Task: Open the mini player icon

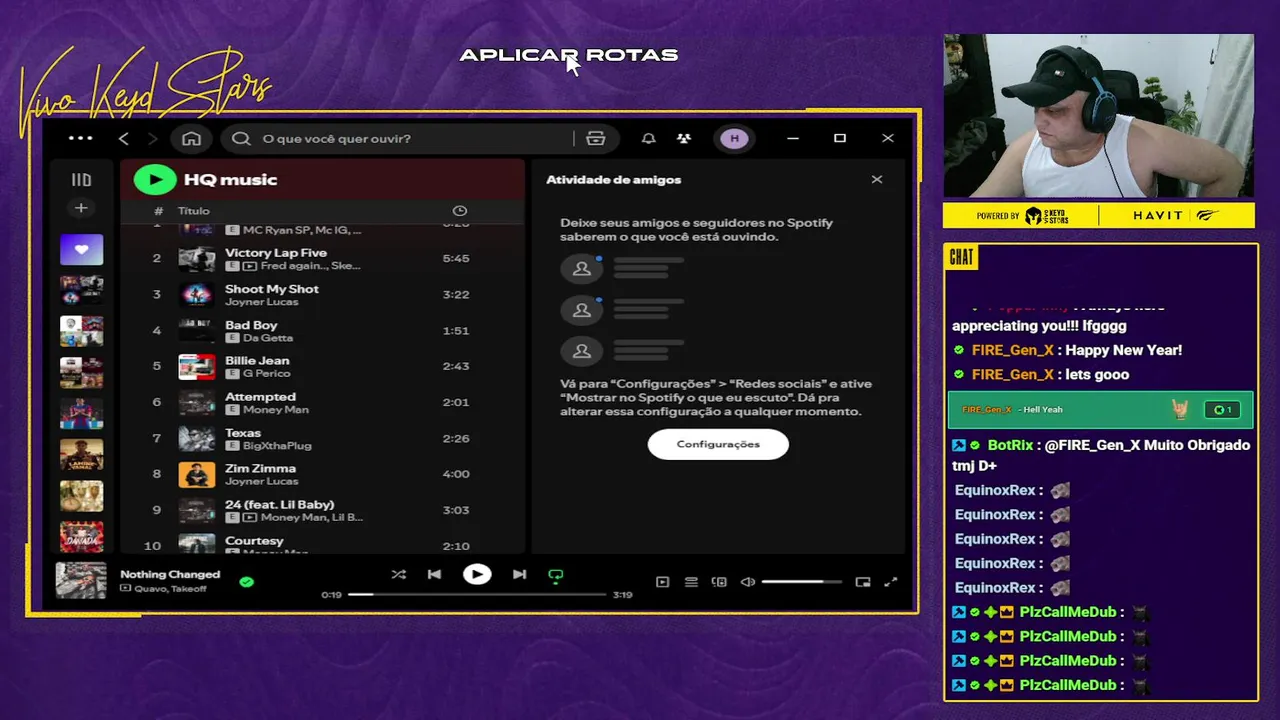Action: [x=863, y=582]
